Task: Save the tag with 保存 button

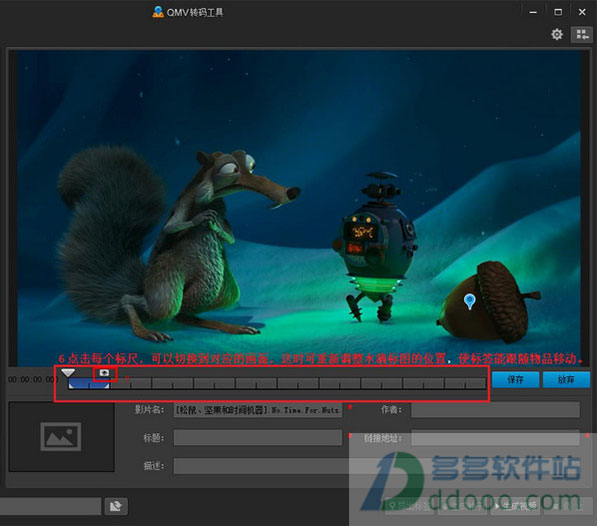Action: point(515,379)
